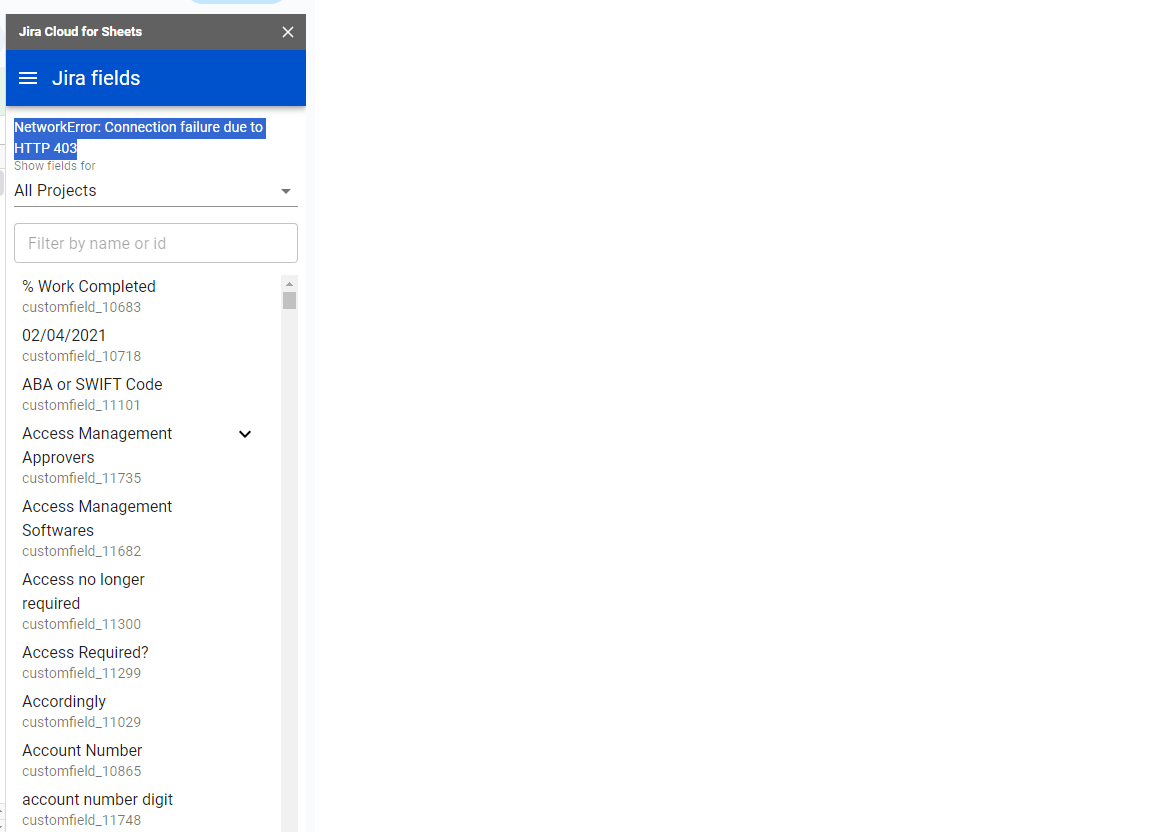
Task: Select the Access Required? field
Action: click(85, 652)
